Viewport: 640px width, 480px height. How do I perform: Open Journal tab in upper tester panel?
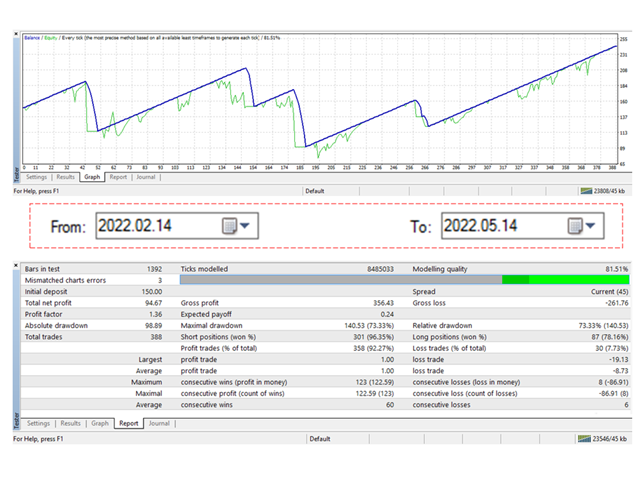[146, 177]
